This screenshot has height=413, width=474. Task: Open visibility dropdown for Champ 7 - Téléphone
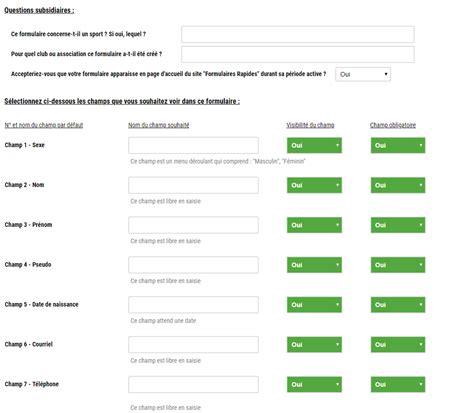pos(314,384)
